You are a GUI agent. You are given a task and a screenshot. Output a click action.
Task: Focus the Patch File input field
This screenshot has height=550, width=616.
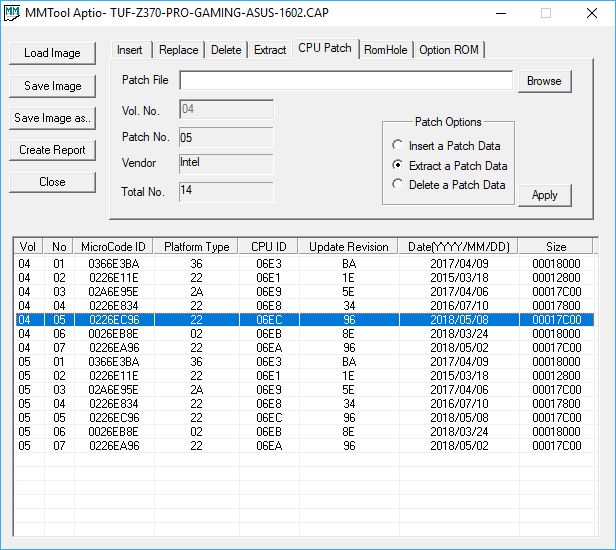[346, 81]
